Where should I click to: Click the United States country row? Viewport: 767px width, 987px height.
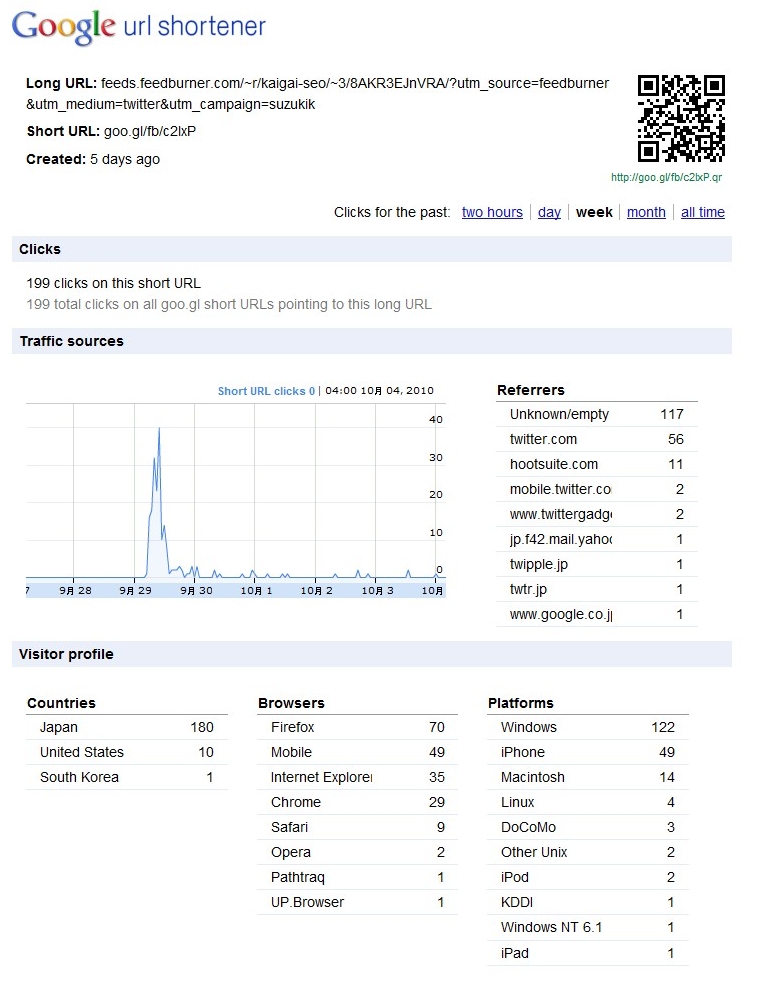coord(127,752)
